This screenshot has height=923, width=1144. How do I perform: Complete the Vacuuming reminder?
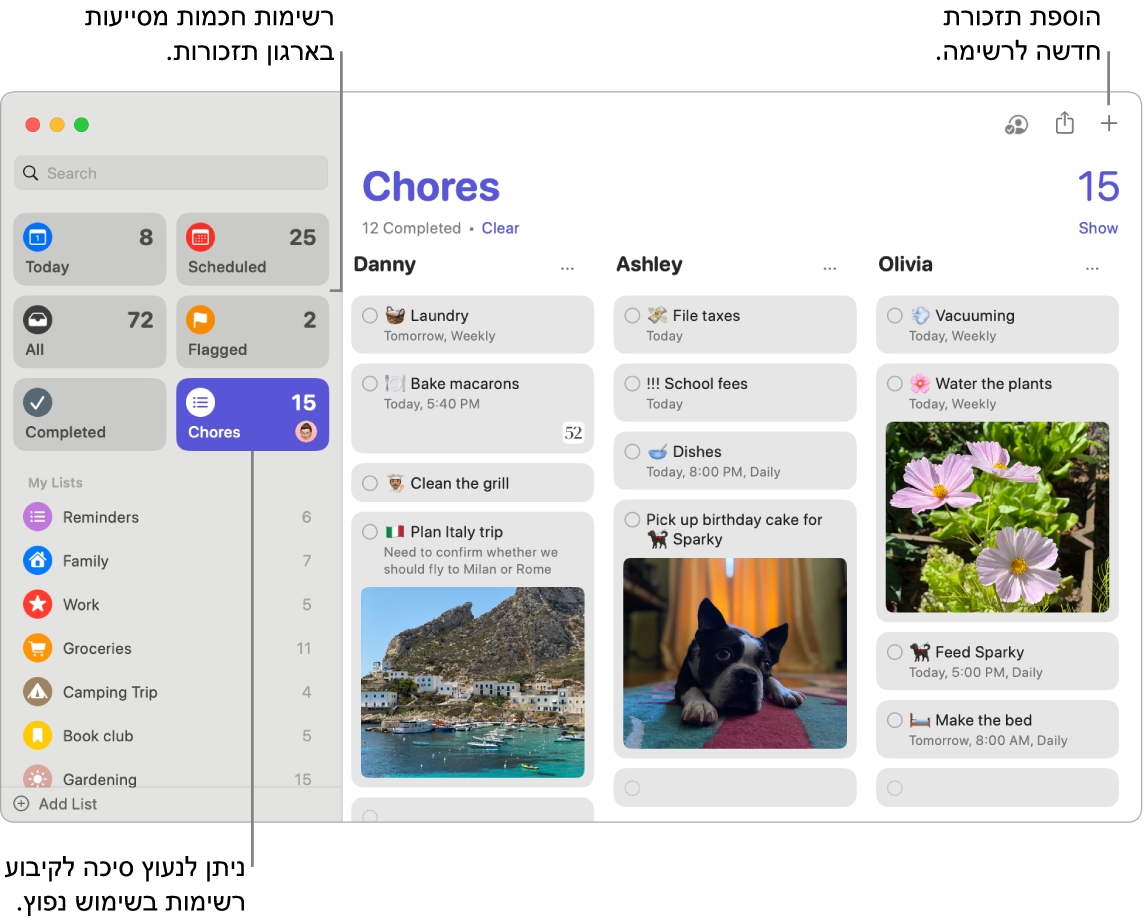[x=895, y=316]
